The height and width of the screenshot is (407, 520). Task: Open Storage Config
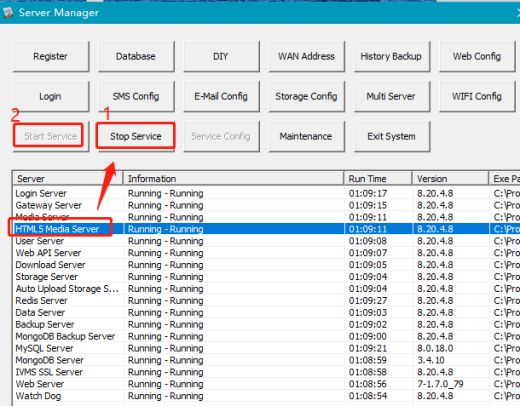click(306, 96)
